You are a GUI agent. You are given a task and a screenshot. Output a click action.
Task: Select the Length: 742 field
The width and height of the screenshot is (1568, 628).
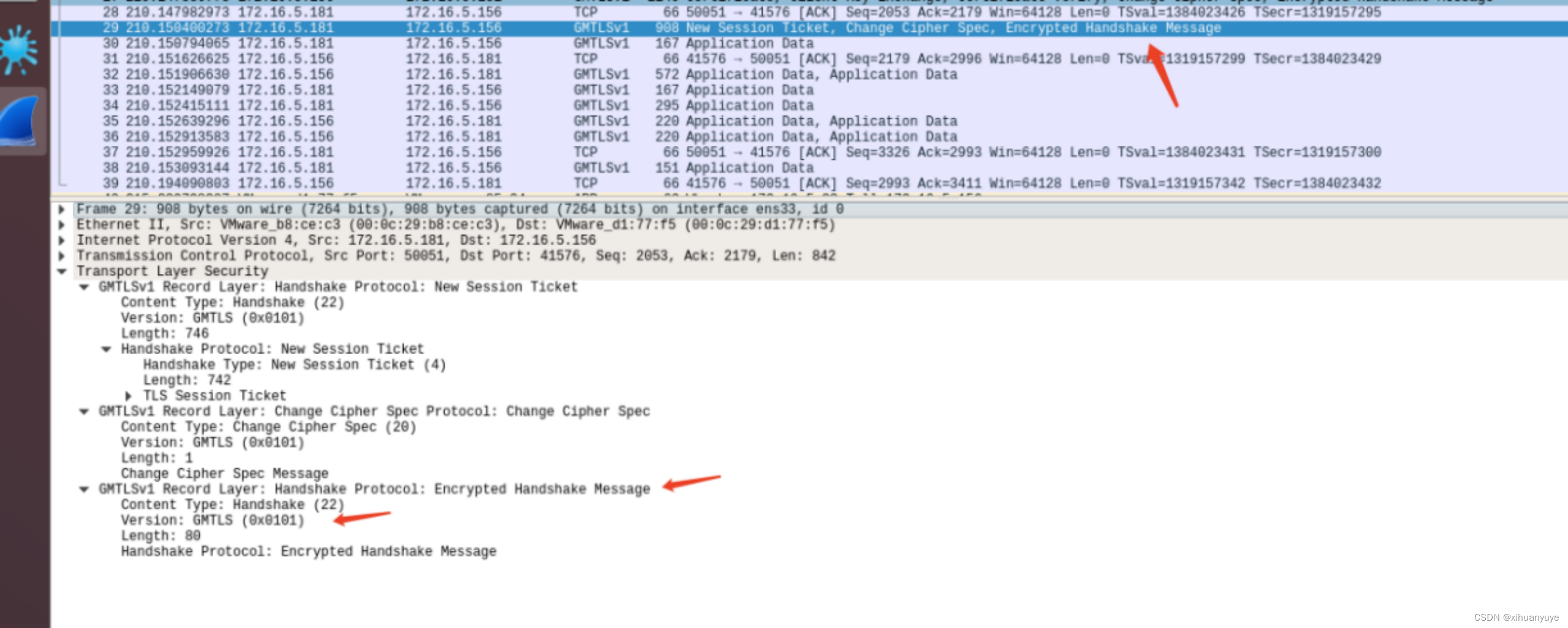click(x=187, y=380)
